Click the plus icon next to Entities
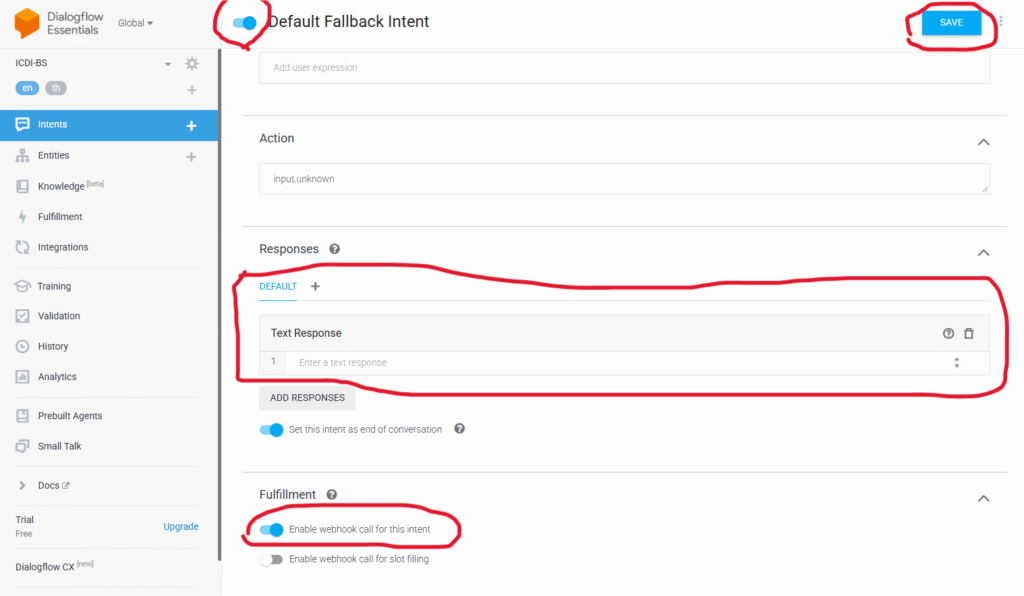The height and width of the screenshot is (596, 1024). [191, 157]
